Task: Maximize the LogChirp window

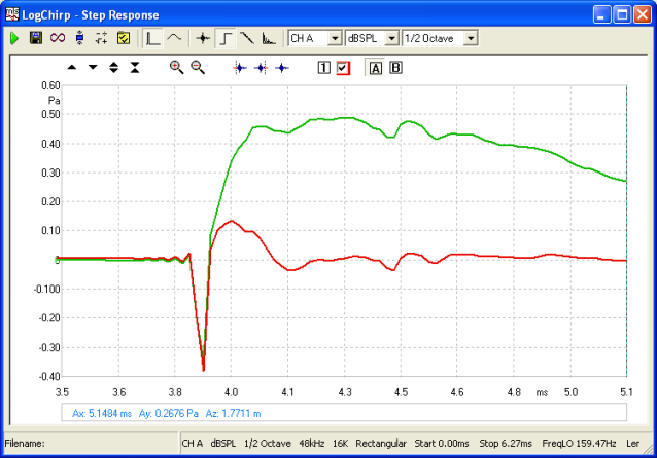Action: (x=622, y=15)
